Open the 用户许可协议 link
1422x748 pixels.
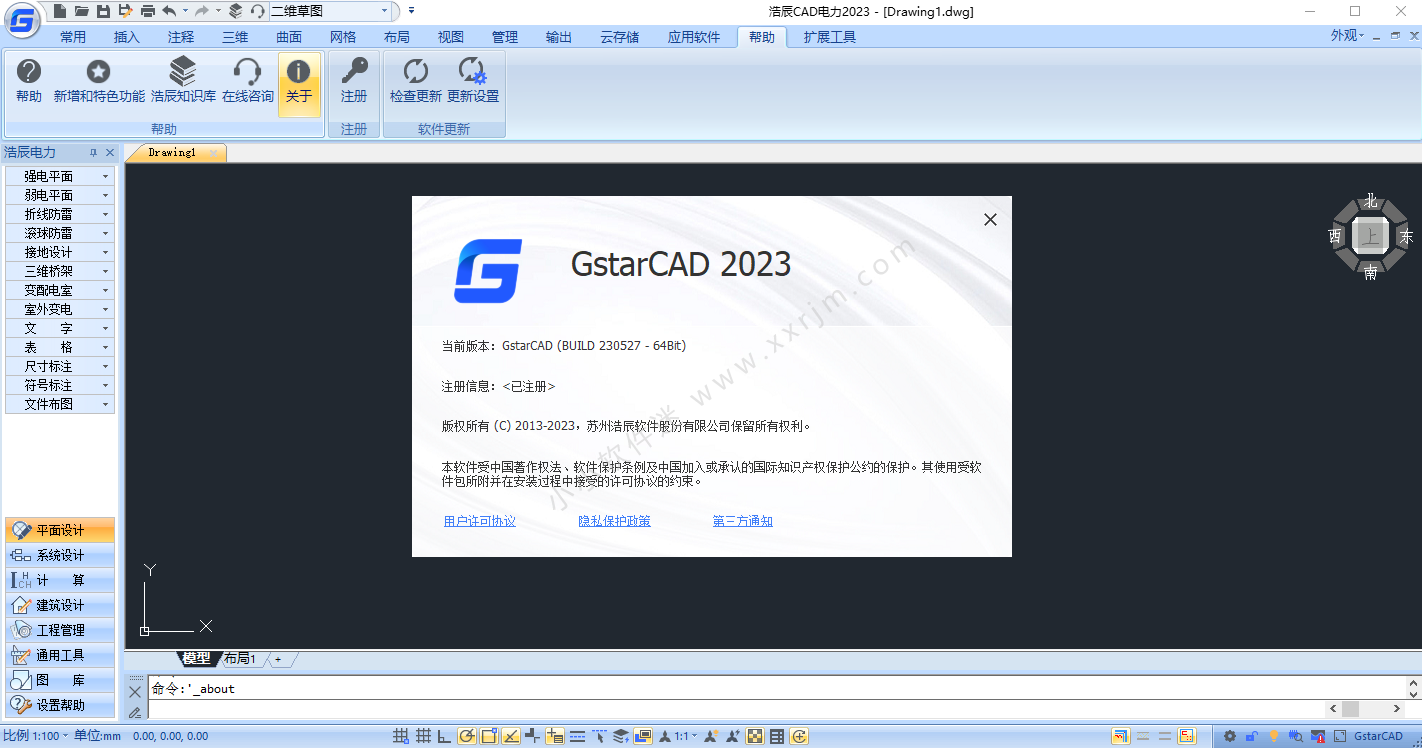(480, 521)
